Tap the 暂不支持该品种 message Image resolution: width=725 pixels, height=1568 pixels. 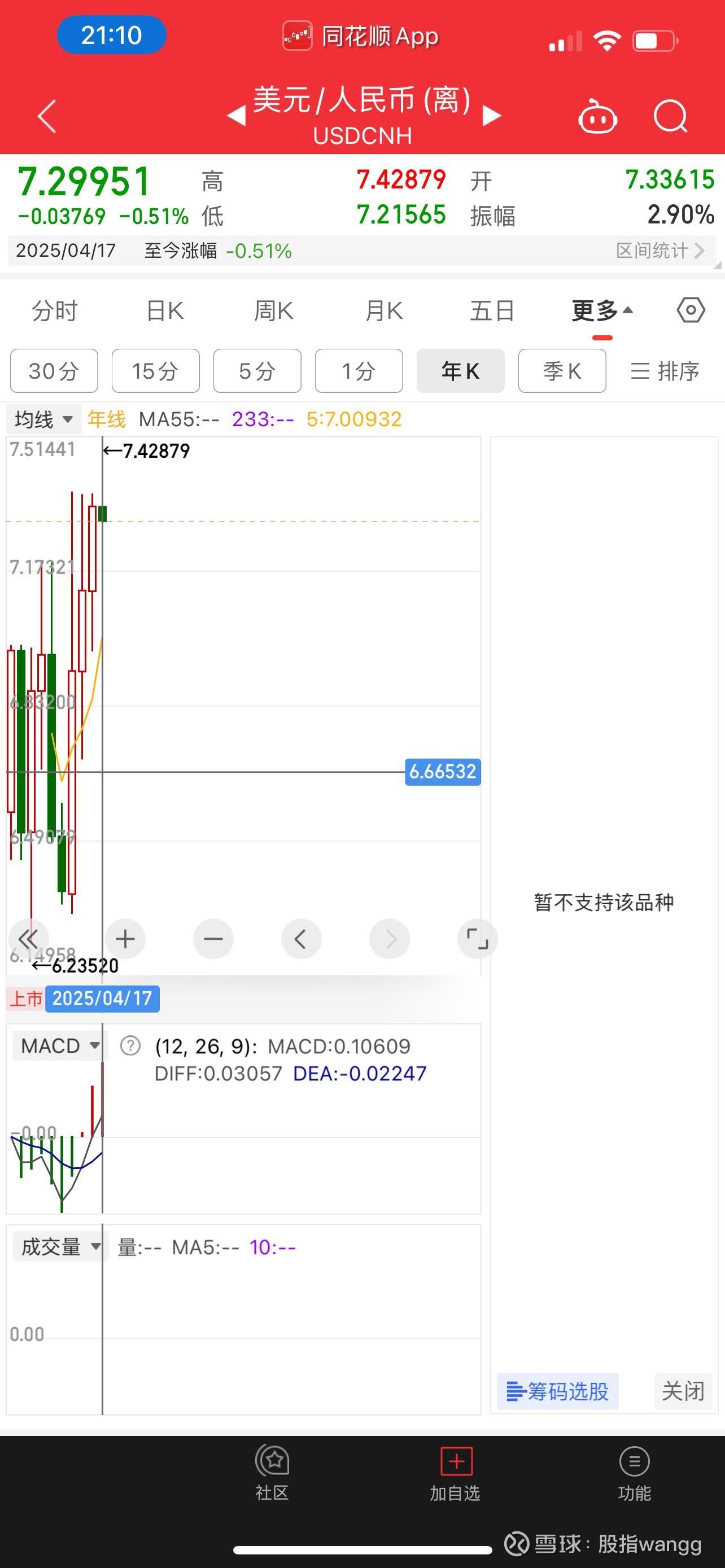(604, 902)
